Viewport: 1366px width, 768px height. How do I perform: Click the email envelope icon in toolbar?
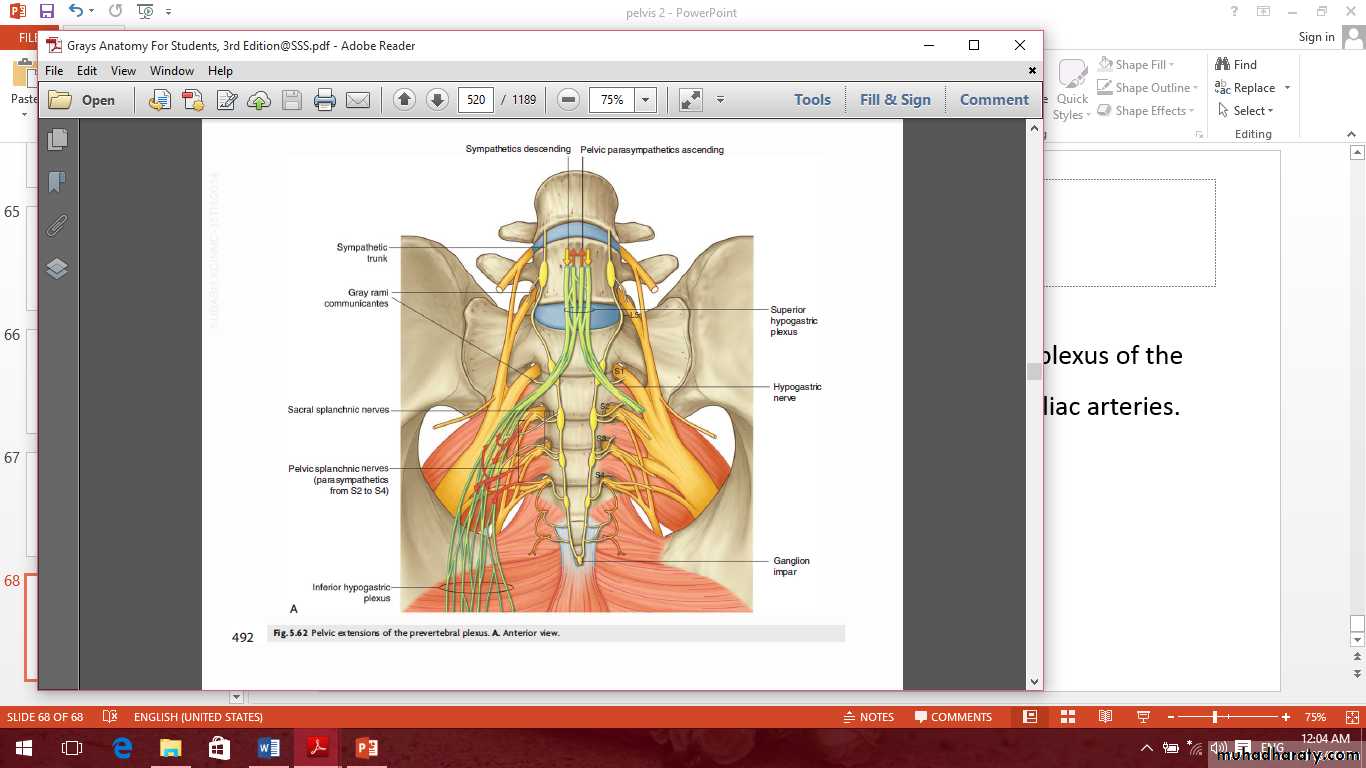click(357, 100)
